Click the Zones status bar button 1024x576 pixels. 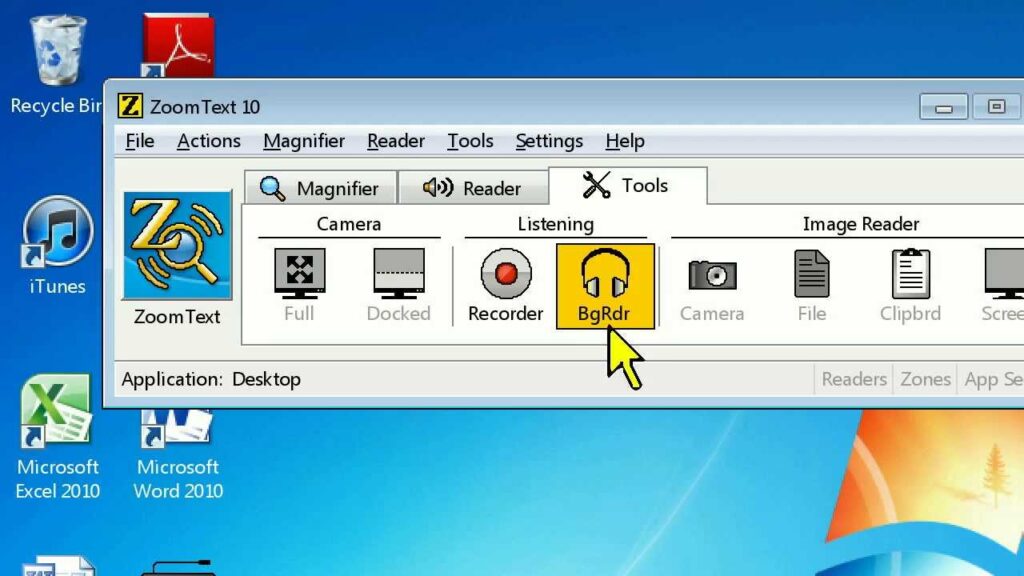(x=925, y=379)
